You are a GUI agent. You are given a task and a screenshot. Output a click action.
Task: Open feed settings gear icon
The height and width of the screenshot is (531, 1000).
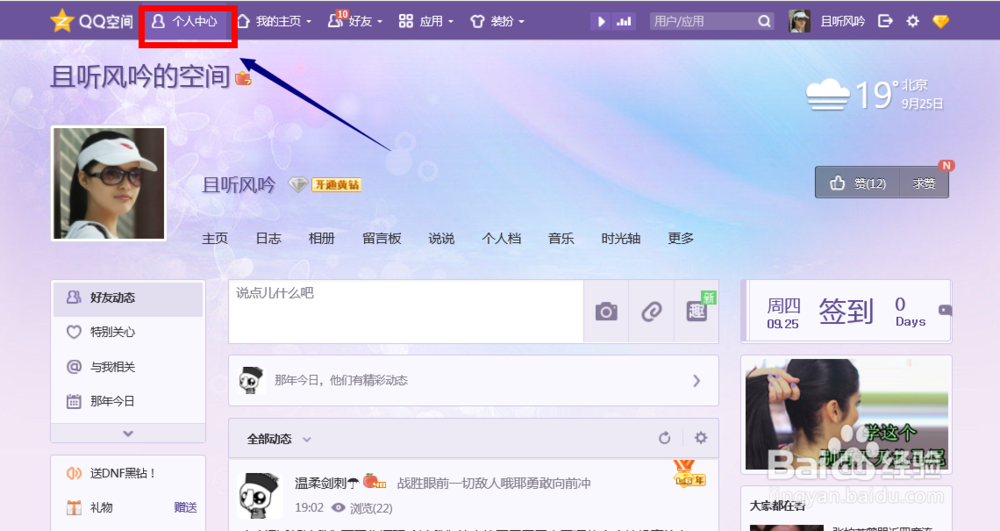click(x=701, y=438)
